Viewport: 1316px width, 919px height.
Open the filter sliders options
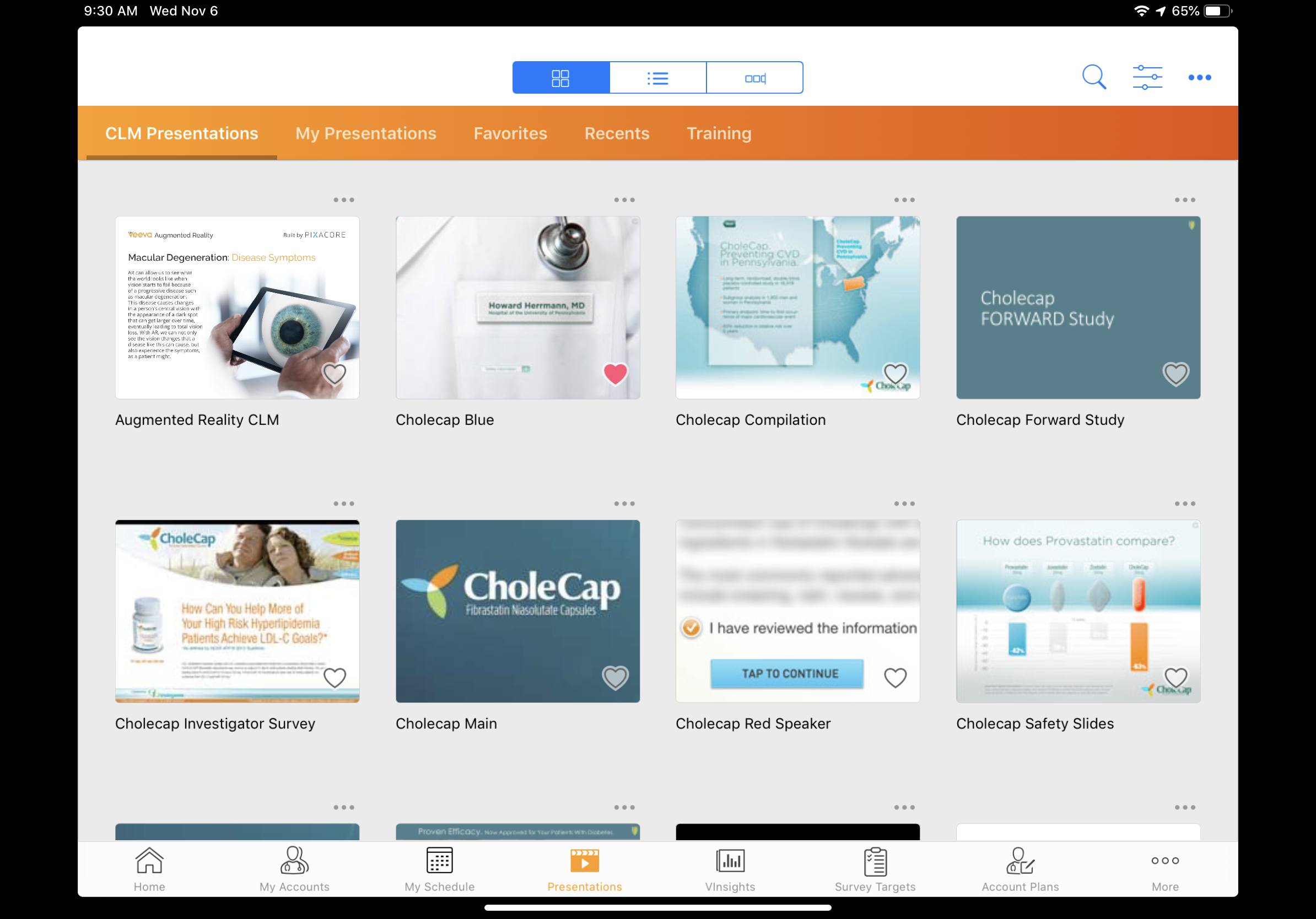[1147, 77]
